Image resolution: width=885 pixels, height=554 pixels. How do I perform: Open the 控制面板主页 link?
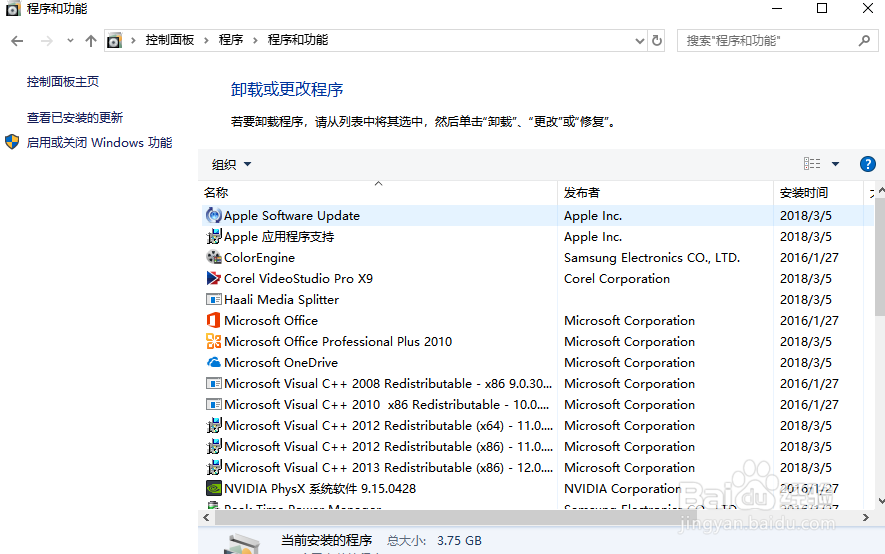click(x=63, y=82)
